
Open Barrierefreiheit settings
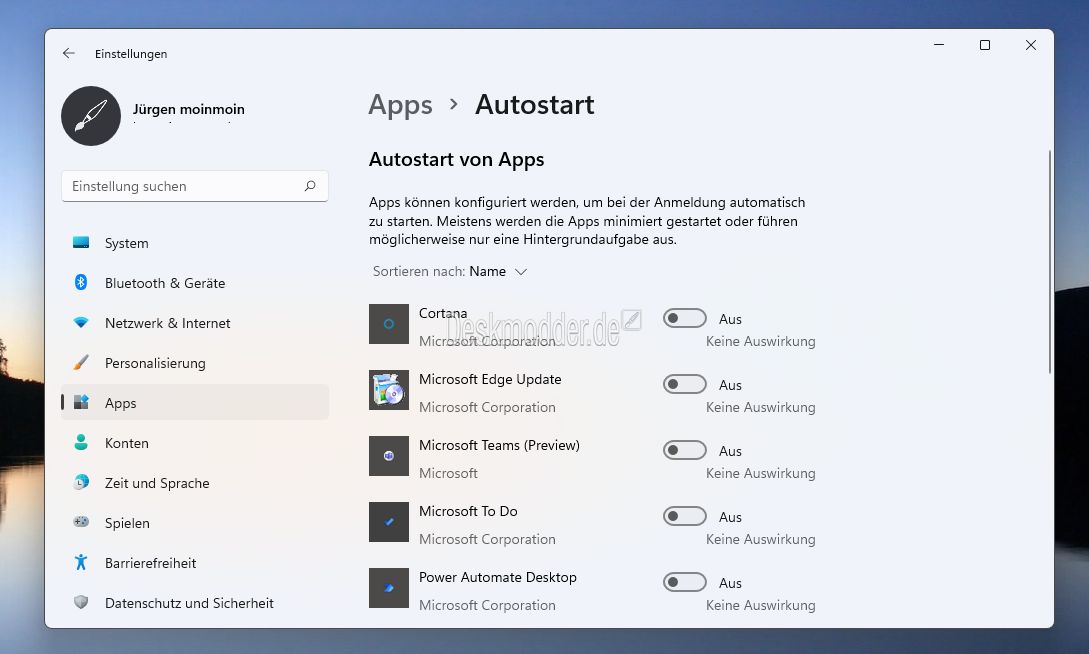pos(194,563)
